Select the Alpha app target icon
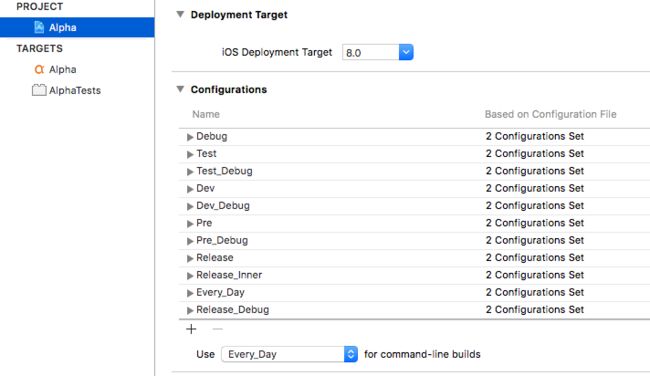The image size is (650, 376). click(x=39, y=69)
